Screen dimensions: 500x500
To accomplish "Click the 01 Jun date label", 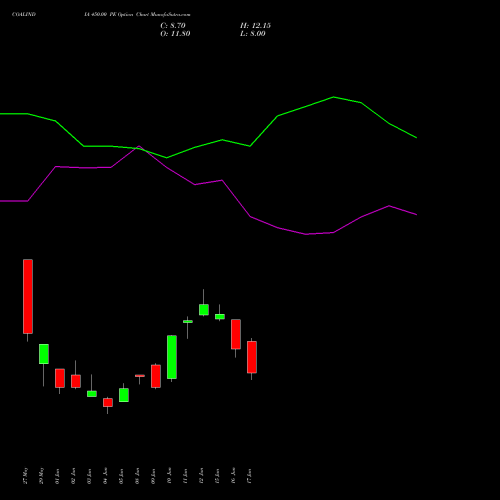I will pos(58,476).
